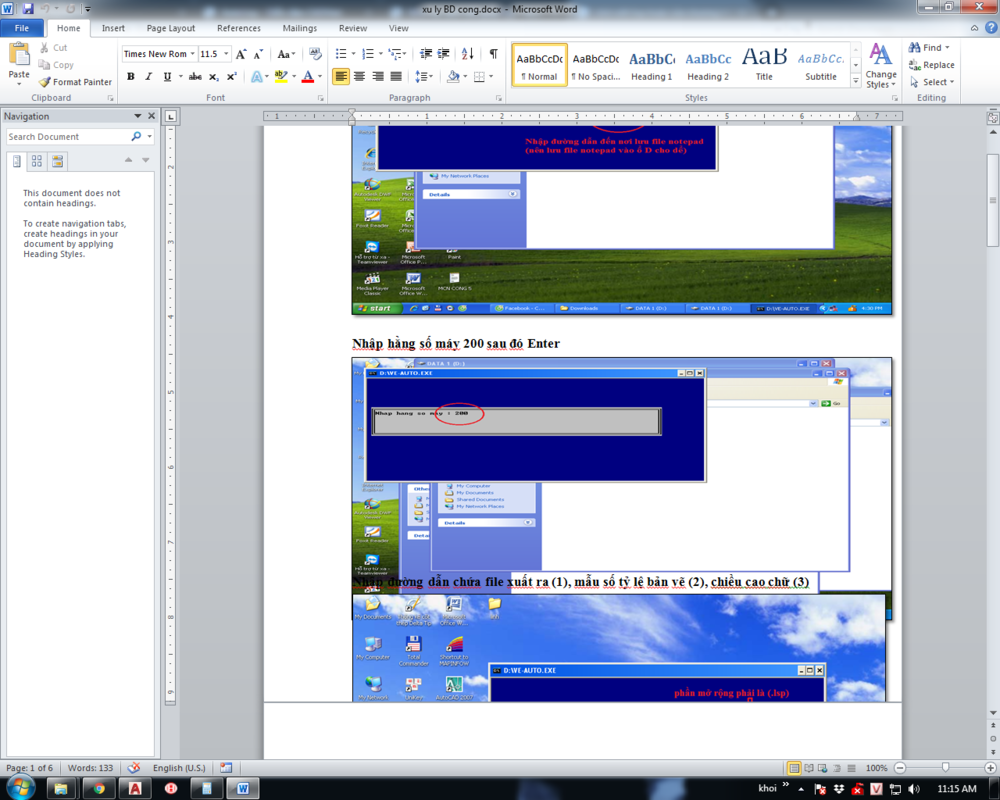Enable Center paragraph alignment

[x=358, y=76]
